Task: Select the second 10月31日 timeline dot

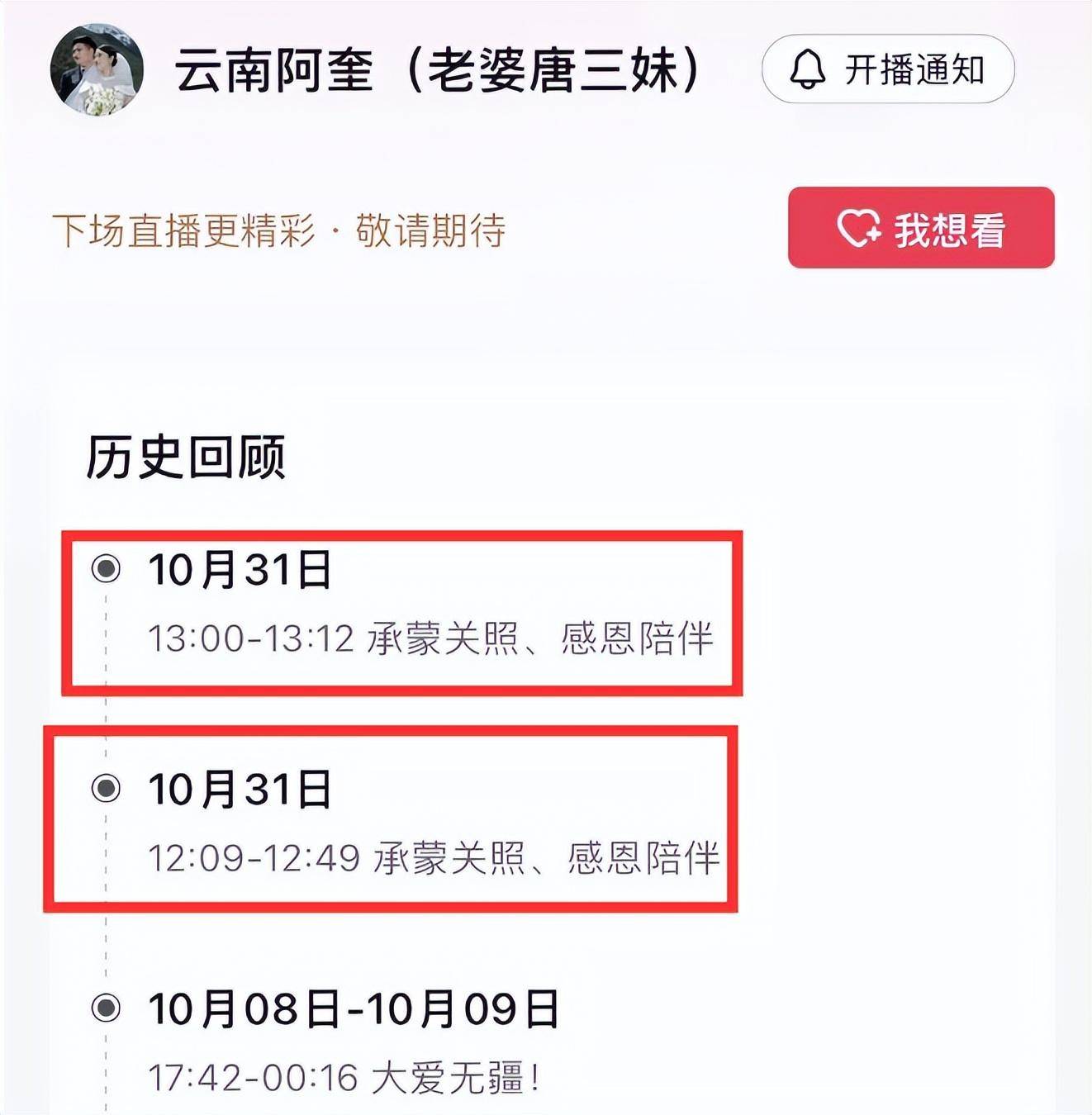Action: click(106, 788)
